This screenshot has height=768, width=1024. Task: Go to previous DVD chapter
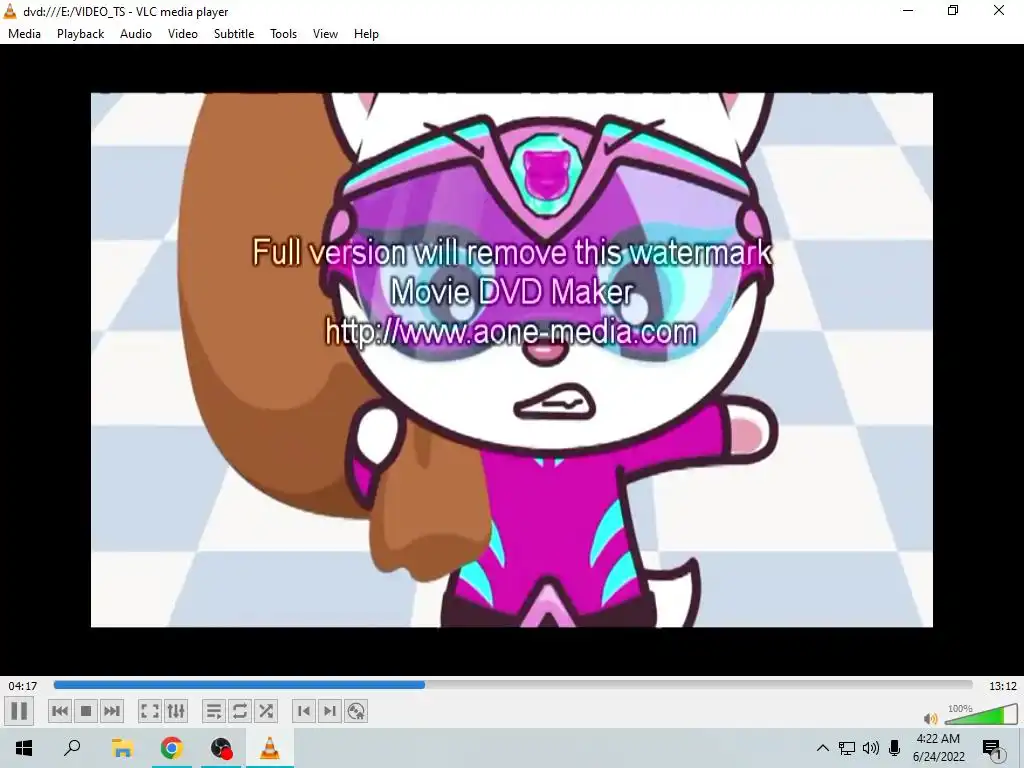tap(304, 711)
